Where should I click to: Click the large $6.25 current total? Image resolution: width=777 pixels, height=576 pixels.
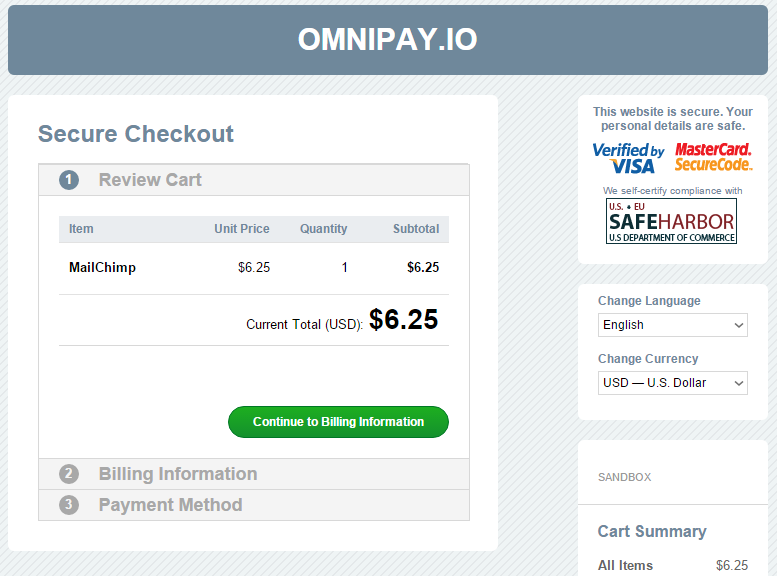(403, 319)
